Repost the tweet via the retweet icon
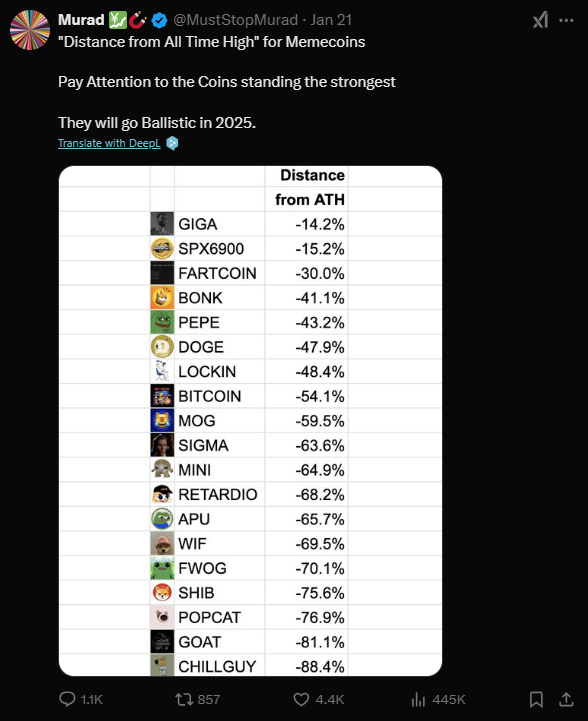The height and width of the screenshot is (721, 588). (x=184, y=699)
